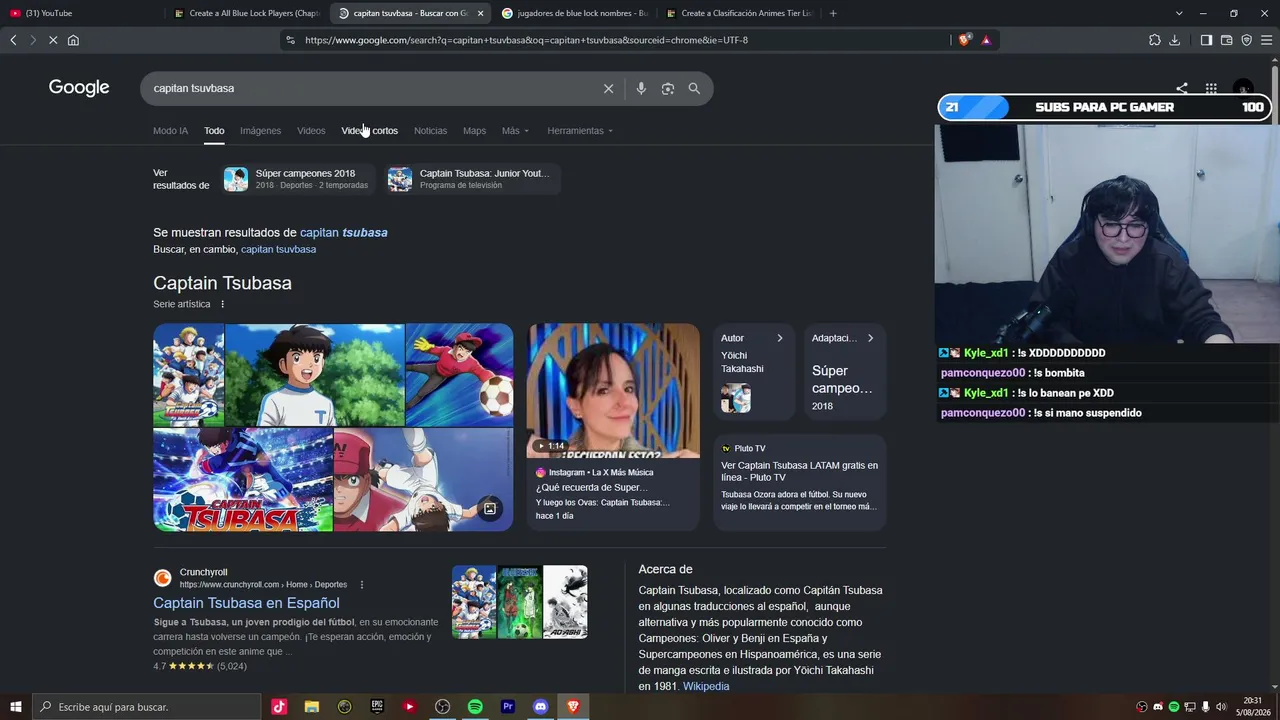Open Discord from the taskbar
Screen dimensions: 1280x720
(541, 707)
